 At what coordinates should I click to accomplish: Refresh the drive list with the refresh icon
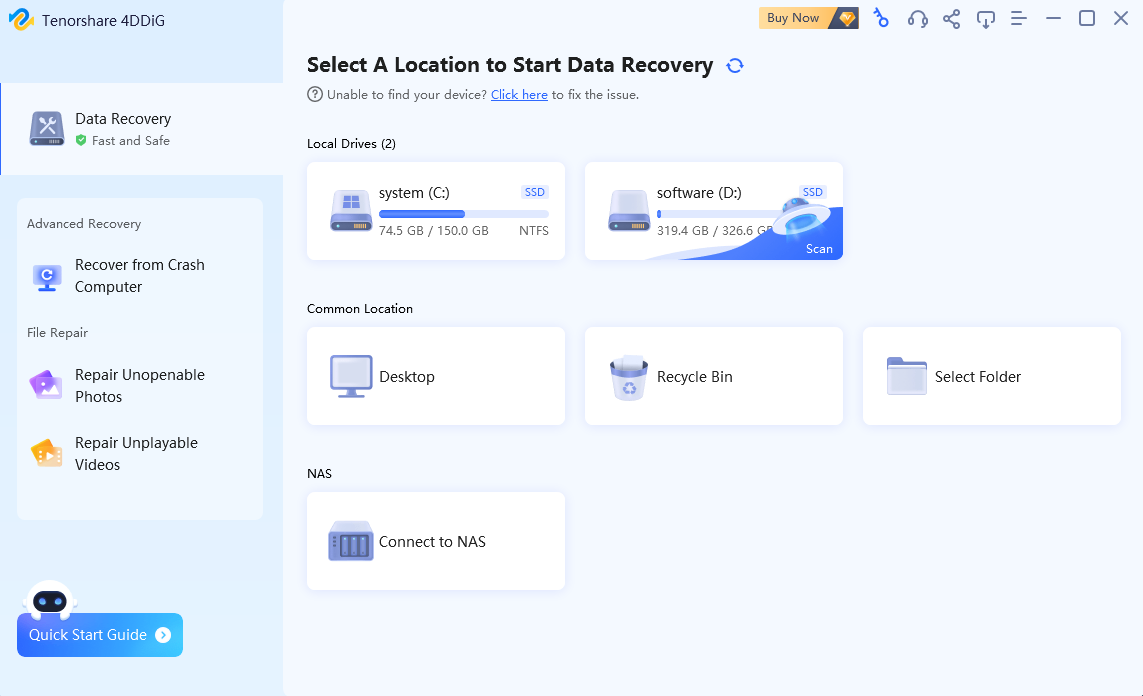pyautogui.click(x=735, y=66)
